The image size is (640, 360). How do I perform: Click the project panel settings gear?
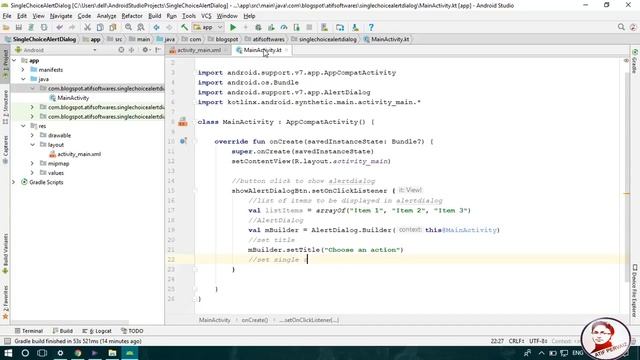click(x=145, y=50)
